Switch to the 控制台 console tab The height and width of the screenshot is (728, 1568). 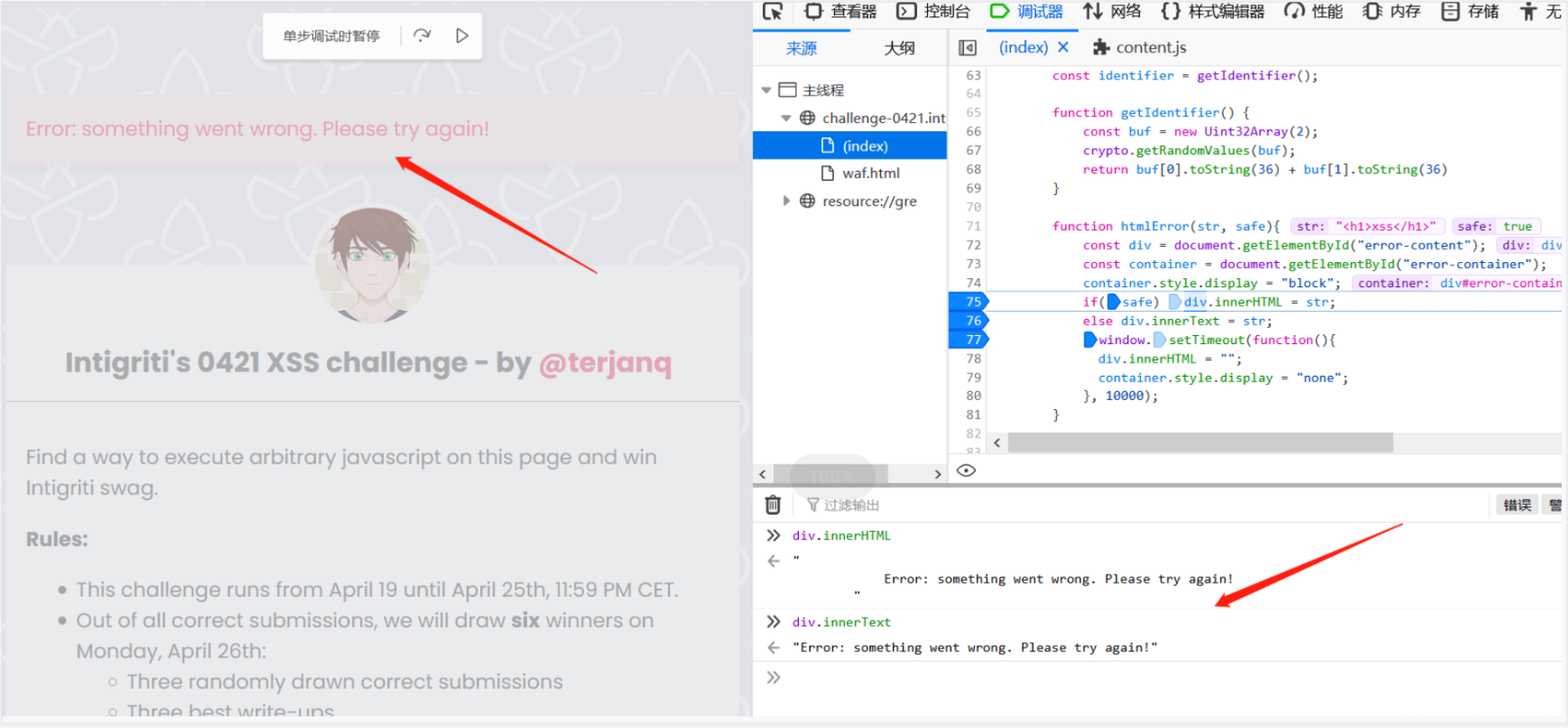pos(933,12)
